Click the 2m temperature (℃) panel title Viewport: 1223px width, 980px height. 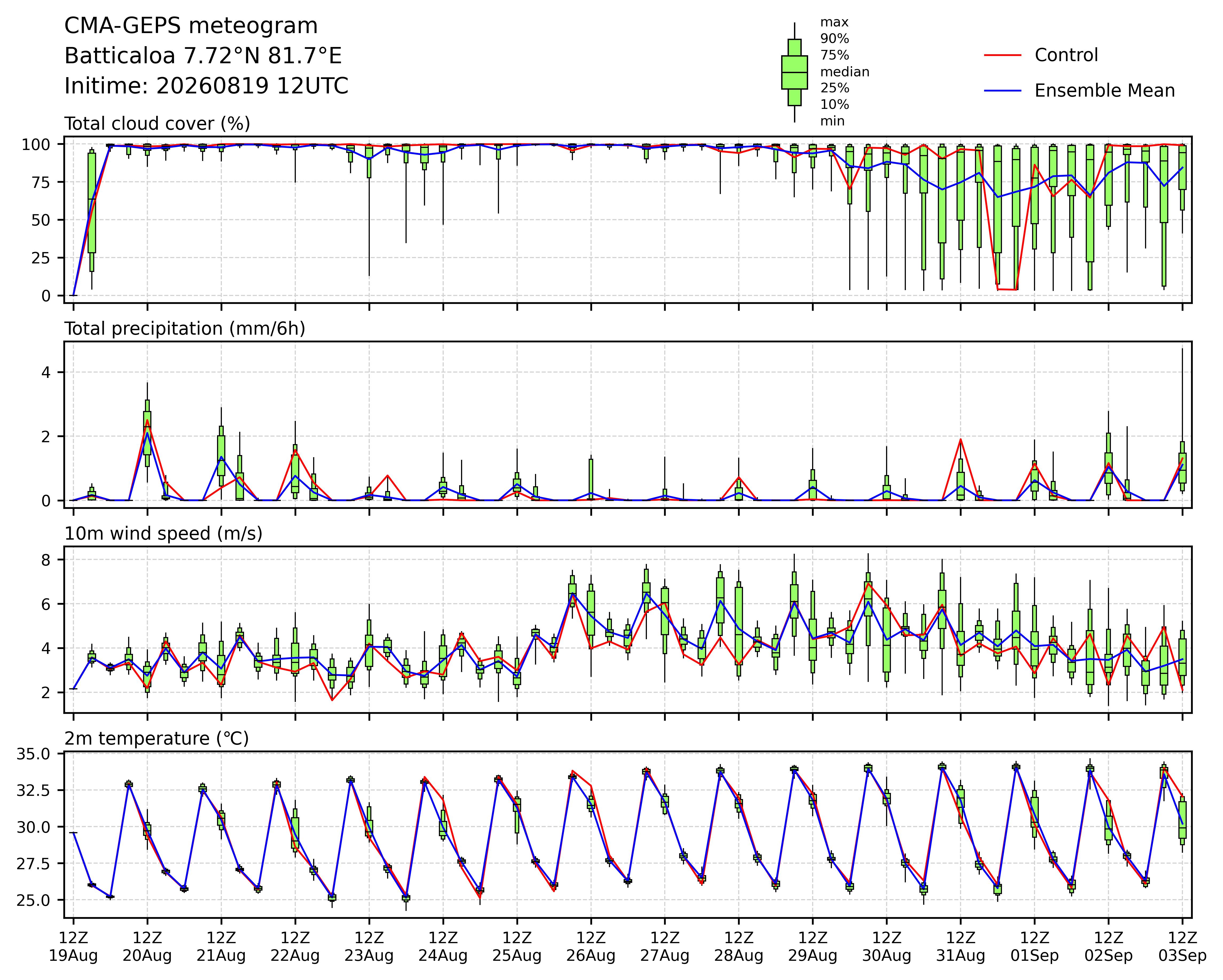pos(156,739)
